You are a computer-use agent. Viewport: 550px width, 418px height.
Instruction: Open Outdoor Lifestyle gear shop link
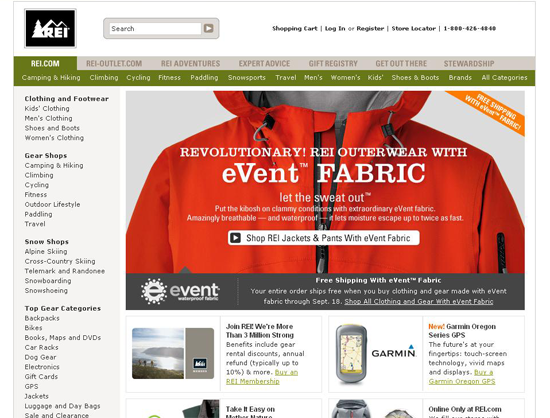click(52, 204)
